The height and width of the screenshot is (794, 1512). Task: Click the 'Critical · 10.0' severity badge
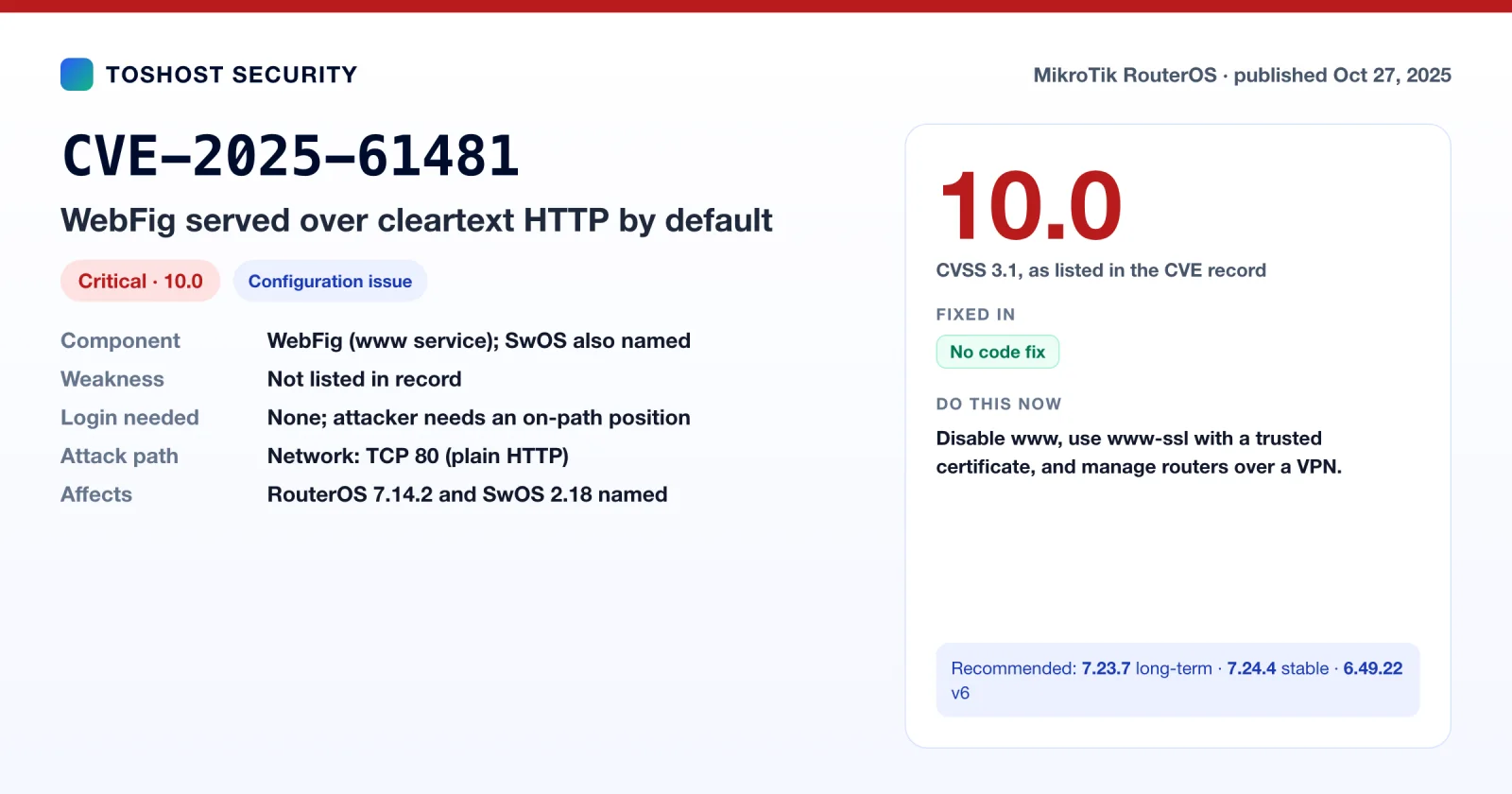coord(141,281)
